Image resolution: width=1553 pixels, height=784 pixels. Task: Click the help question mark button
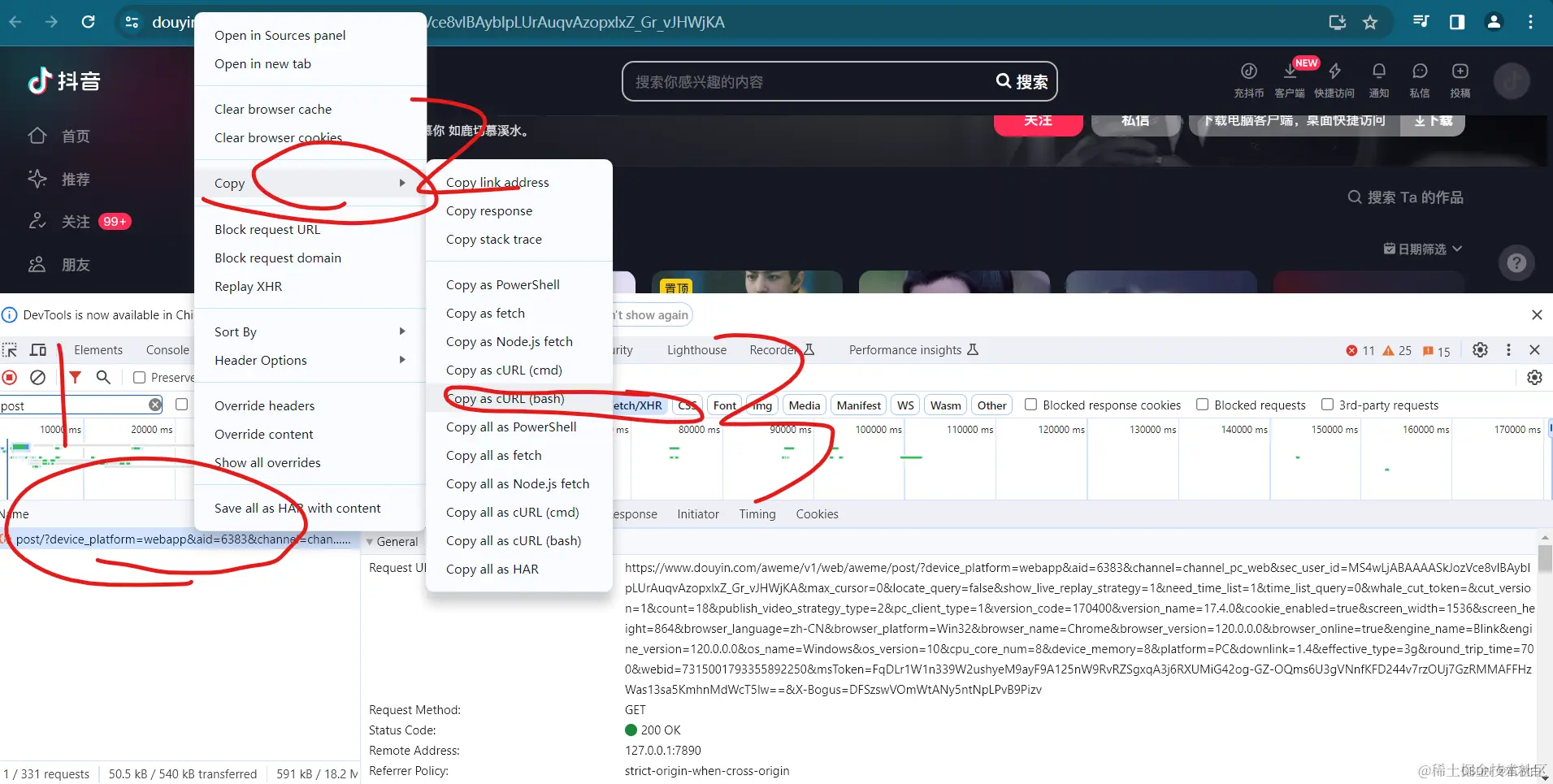click(1516, 262)
